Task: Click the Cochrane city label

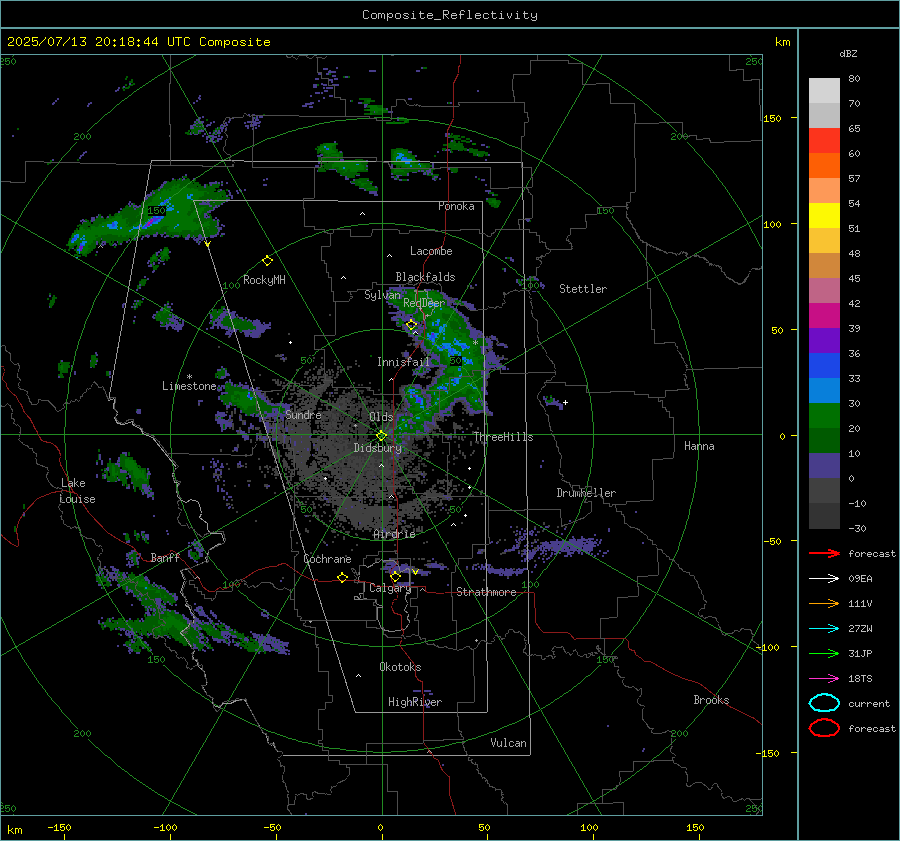Action: click(327, 559)
